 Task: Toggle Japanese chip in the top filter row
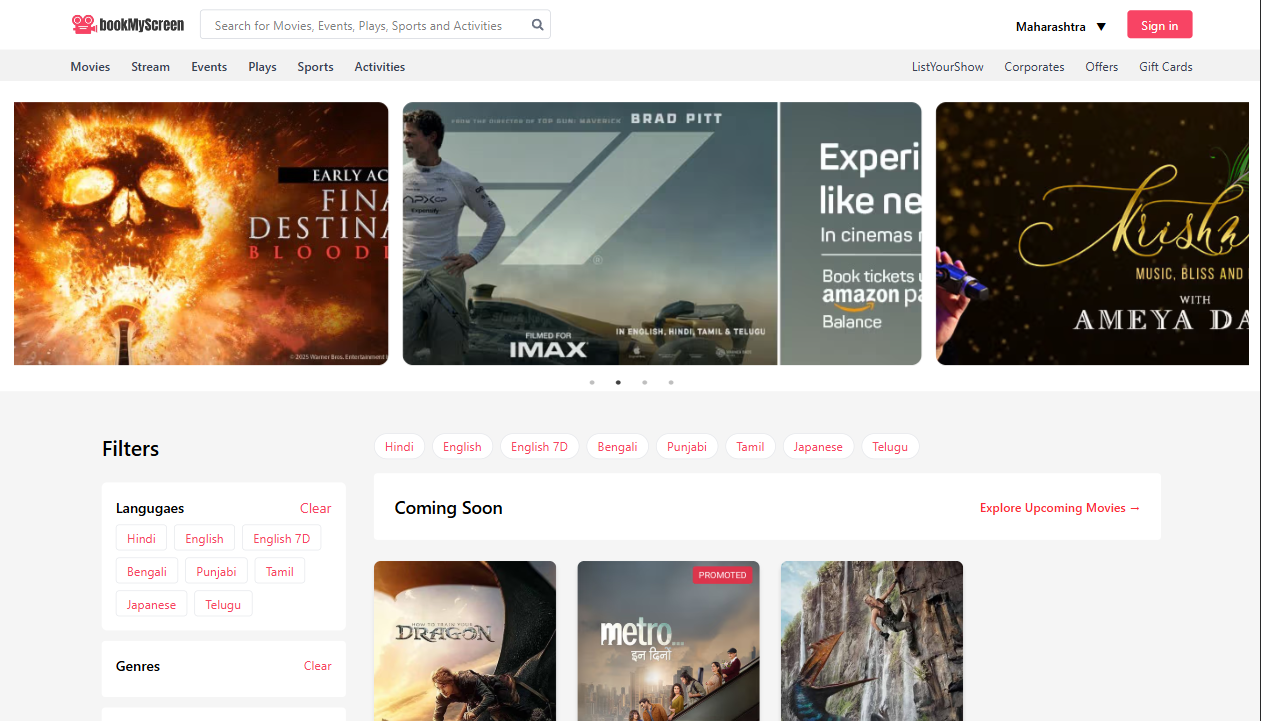(818, 447)
